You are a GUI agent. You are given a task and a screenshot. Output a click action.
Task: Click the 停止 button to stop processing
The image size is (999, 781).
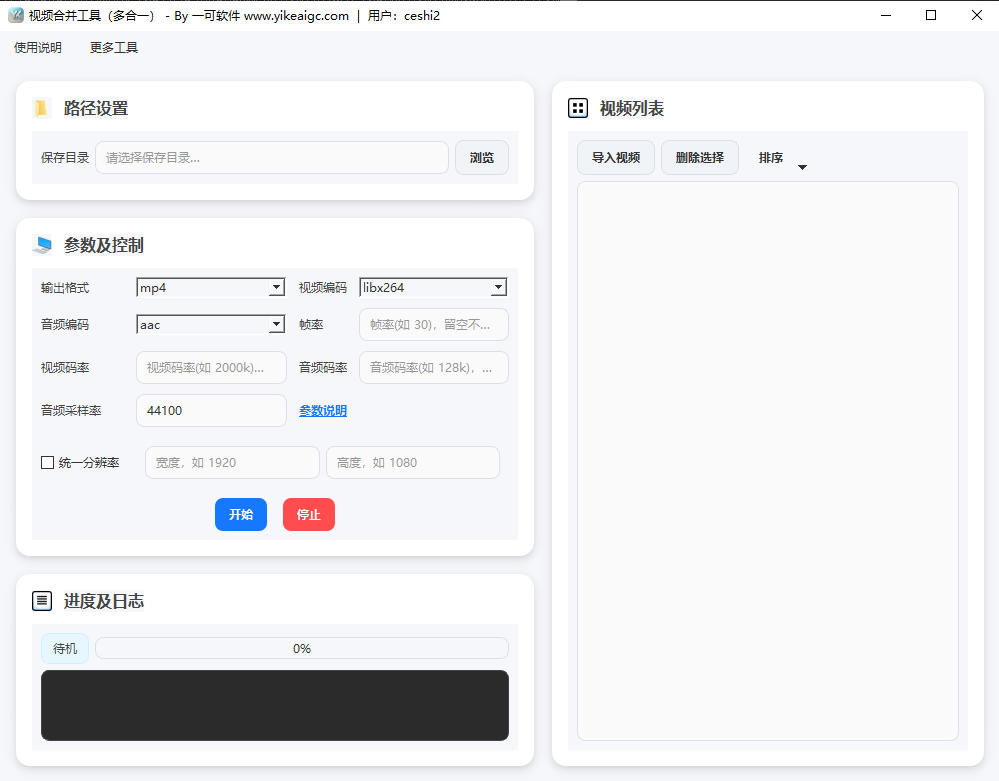[x=308, y=514]
